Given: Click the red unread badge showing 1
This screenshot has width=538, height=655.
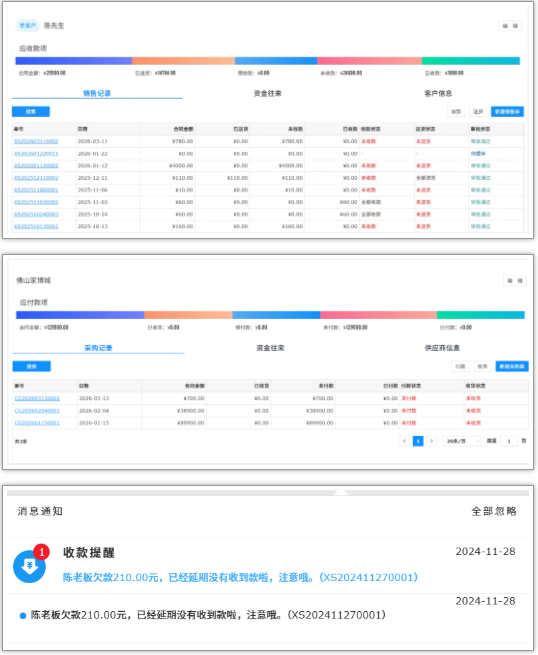Looking at the screenshot, I should coord(41,552).
